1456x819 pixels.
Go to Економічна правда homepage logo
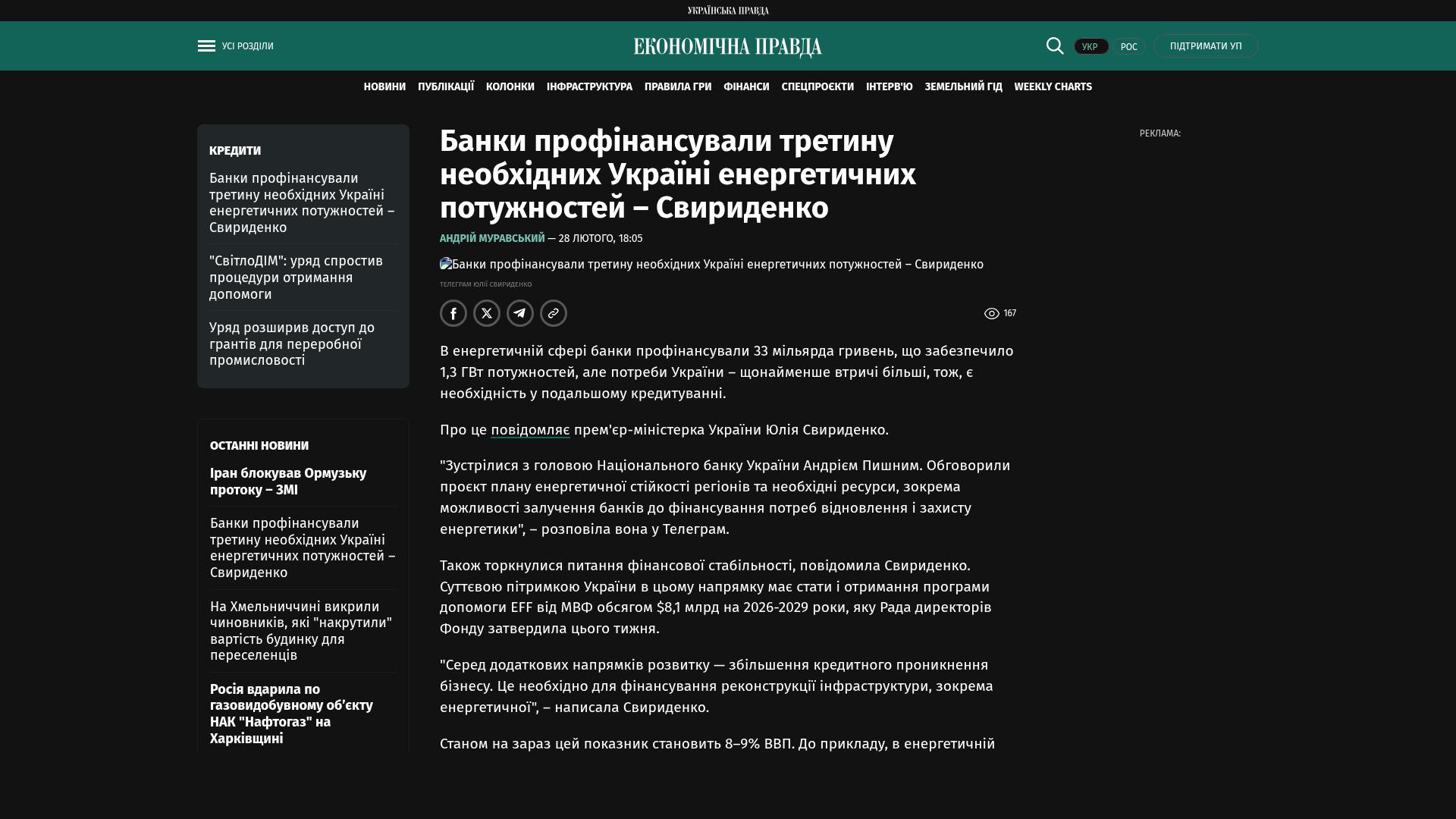click(x=728, y=47)
